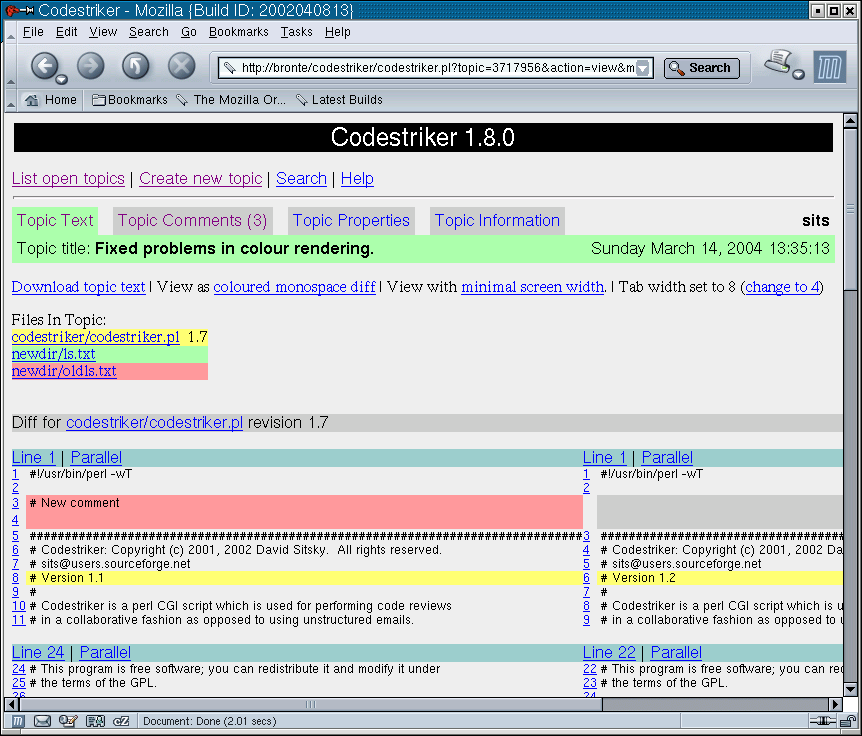Viewport: 862px width, 736px height.
Task: Click the Home bookmark icon
Action: click(x=32, y=100)
